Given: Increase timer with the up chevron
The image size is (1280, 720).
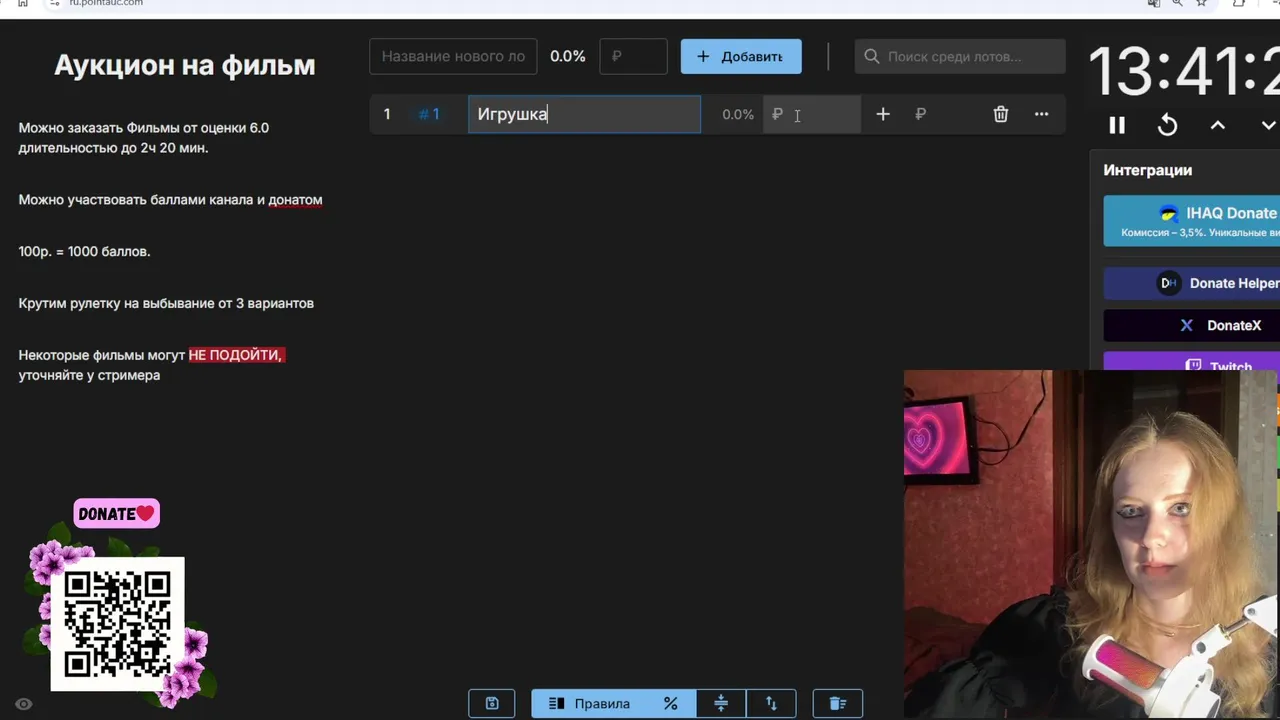Looking at the screenshot, I should click(x=1218, y=125).
